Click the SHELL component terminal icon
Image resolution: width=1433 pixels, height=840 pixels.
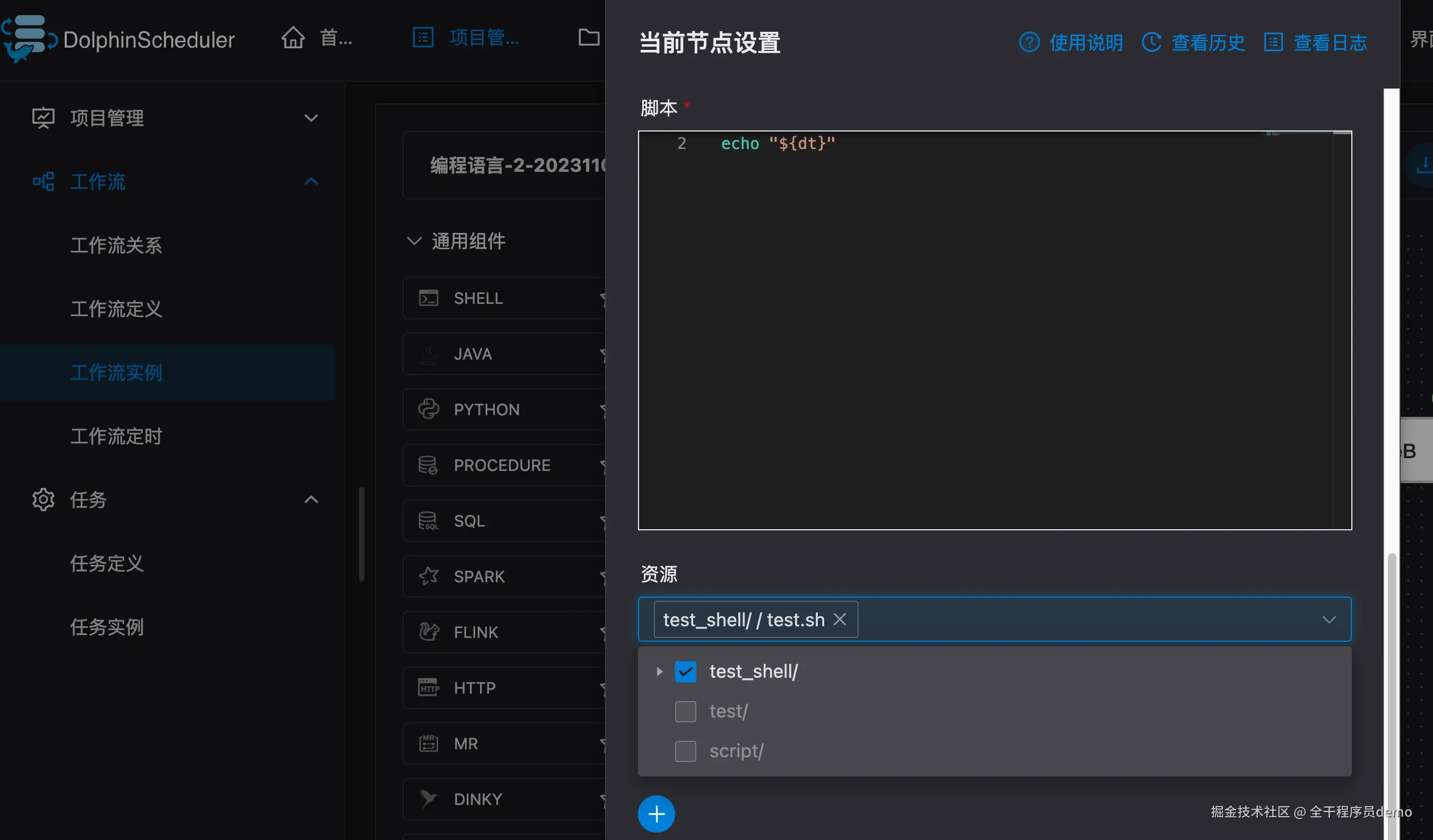(428, 298)
